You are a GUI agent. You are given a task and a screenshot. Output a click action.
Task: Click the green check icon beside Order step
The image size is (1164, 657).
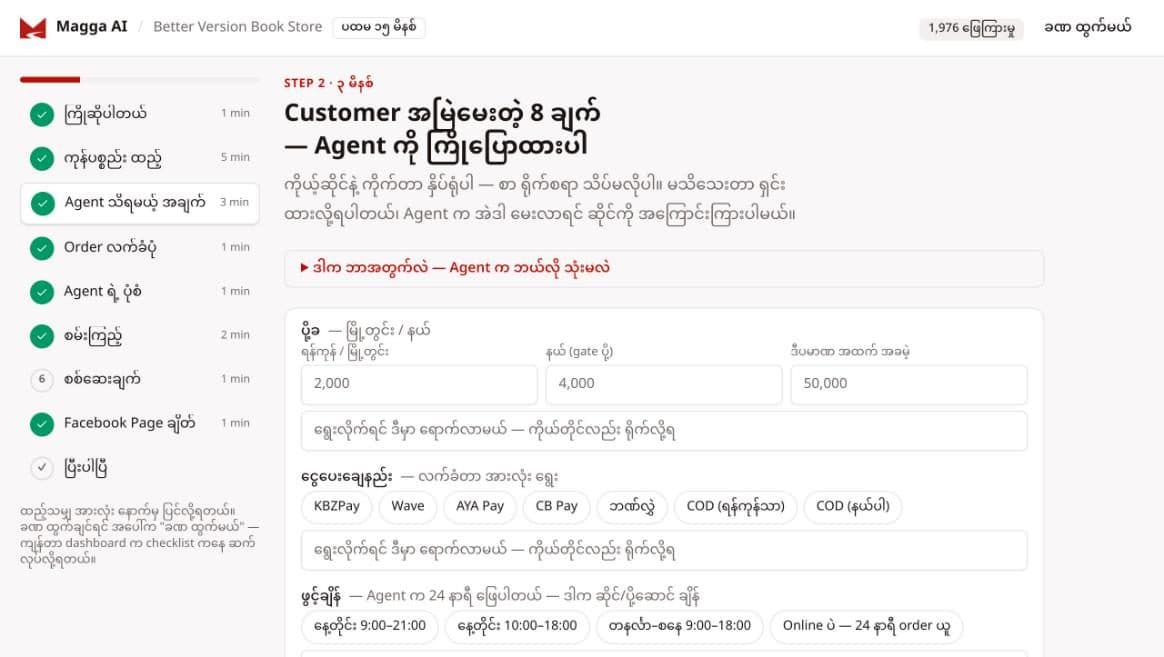(42, 247)
